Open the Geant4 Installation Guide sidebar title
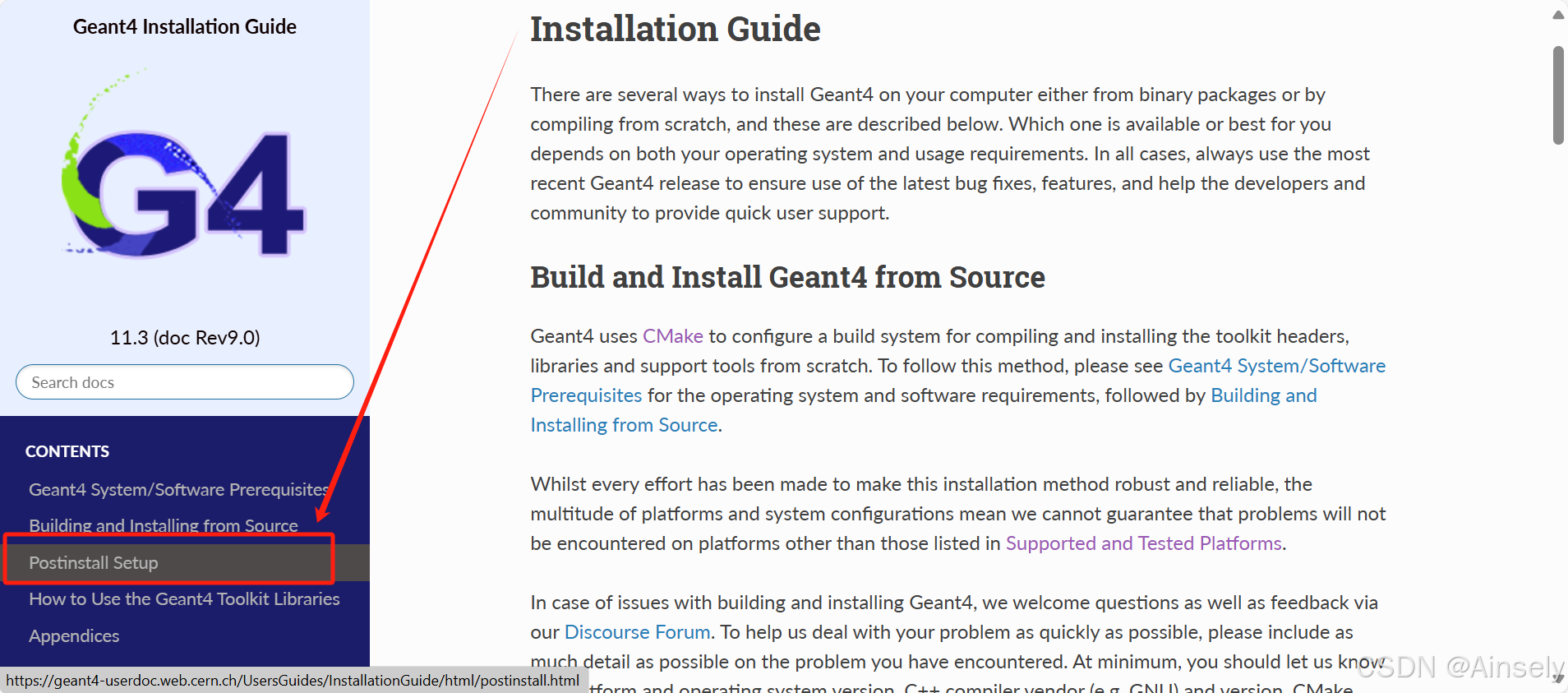The height and width of the screenshot is (693, 1568). [x=185, y=27]
